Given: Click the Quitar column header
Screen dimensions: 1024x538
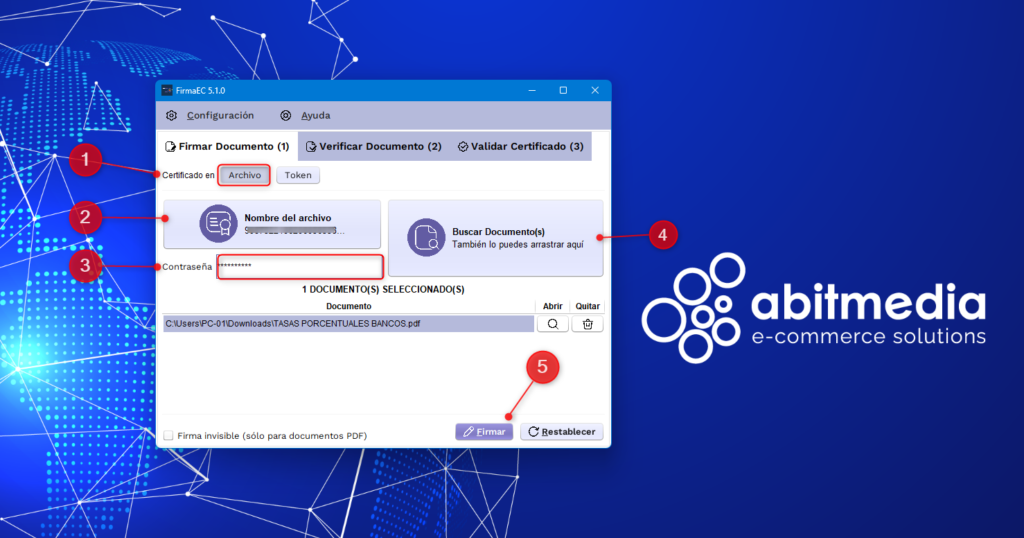Looking at the screenshot, I should pos(587,306).
